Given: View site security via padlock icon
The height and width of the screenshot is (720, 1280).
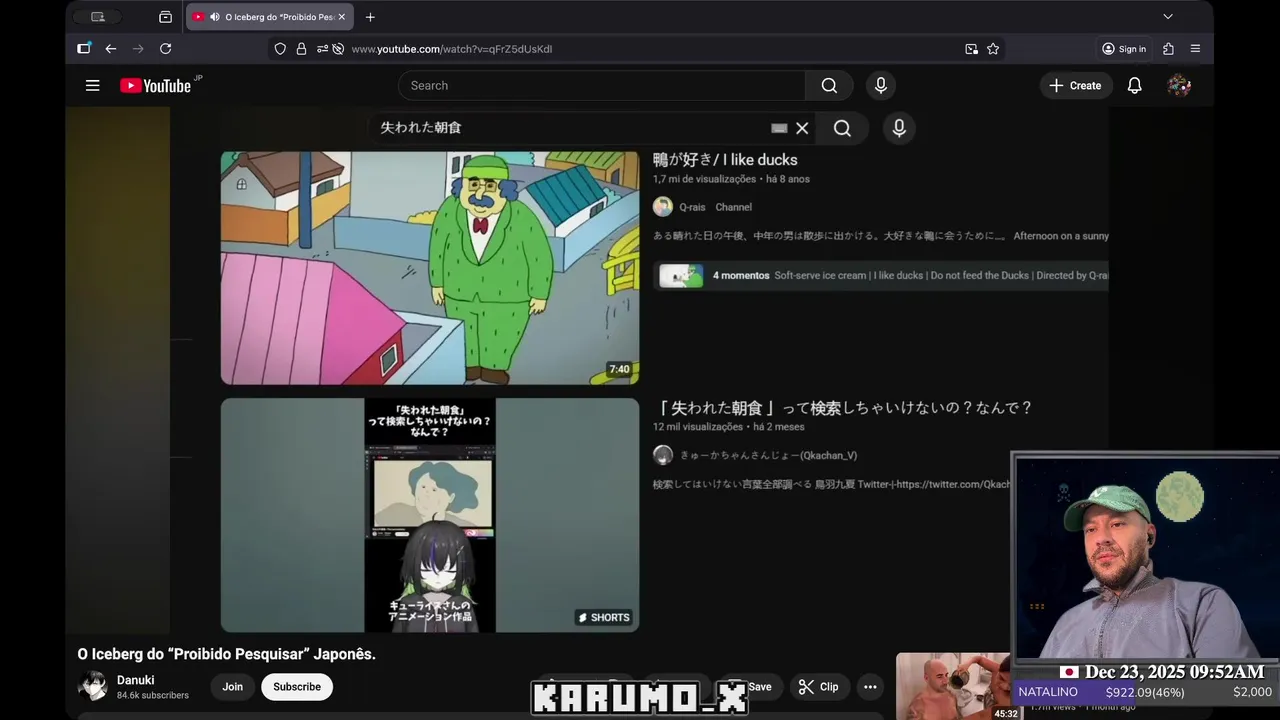Looking at the screenshot, I should click(x=301, y=49).
